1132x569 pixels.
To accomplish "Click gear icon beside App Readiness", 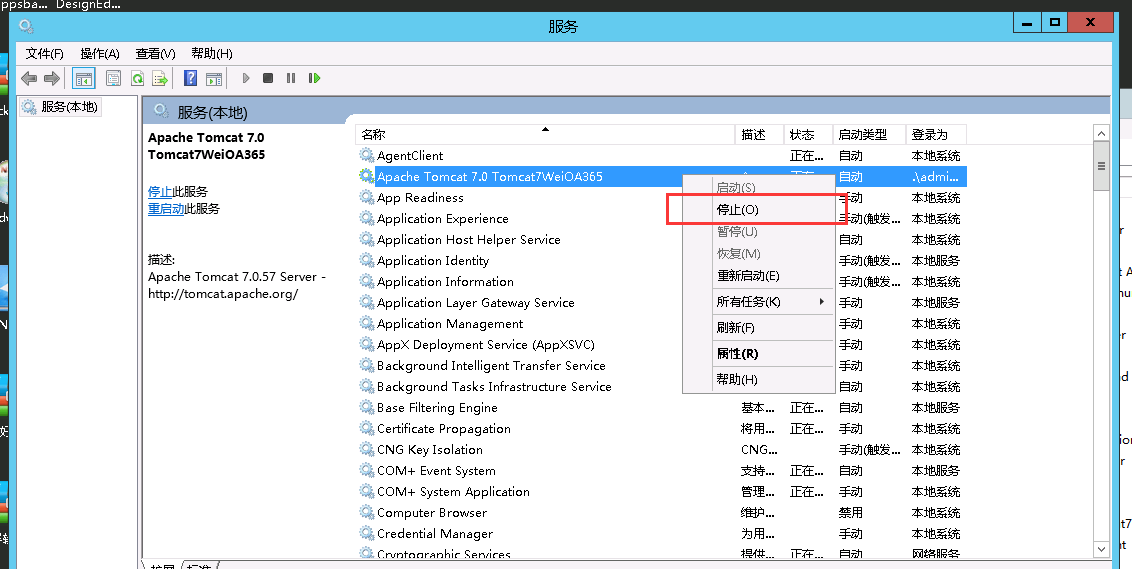I will (x=367, y=197).
